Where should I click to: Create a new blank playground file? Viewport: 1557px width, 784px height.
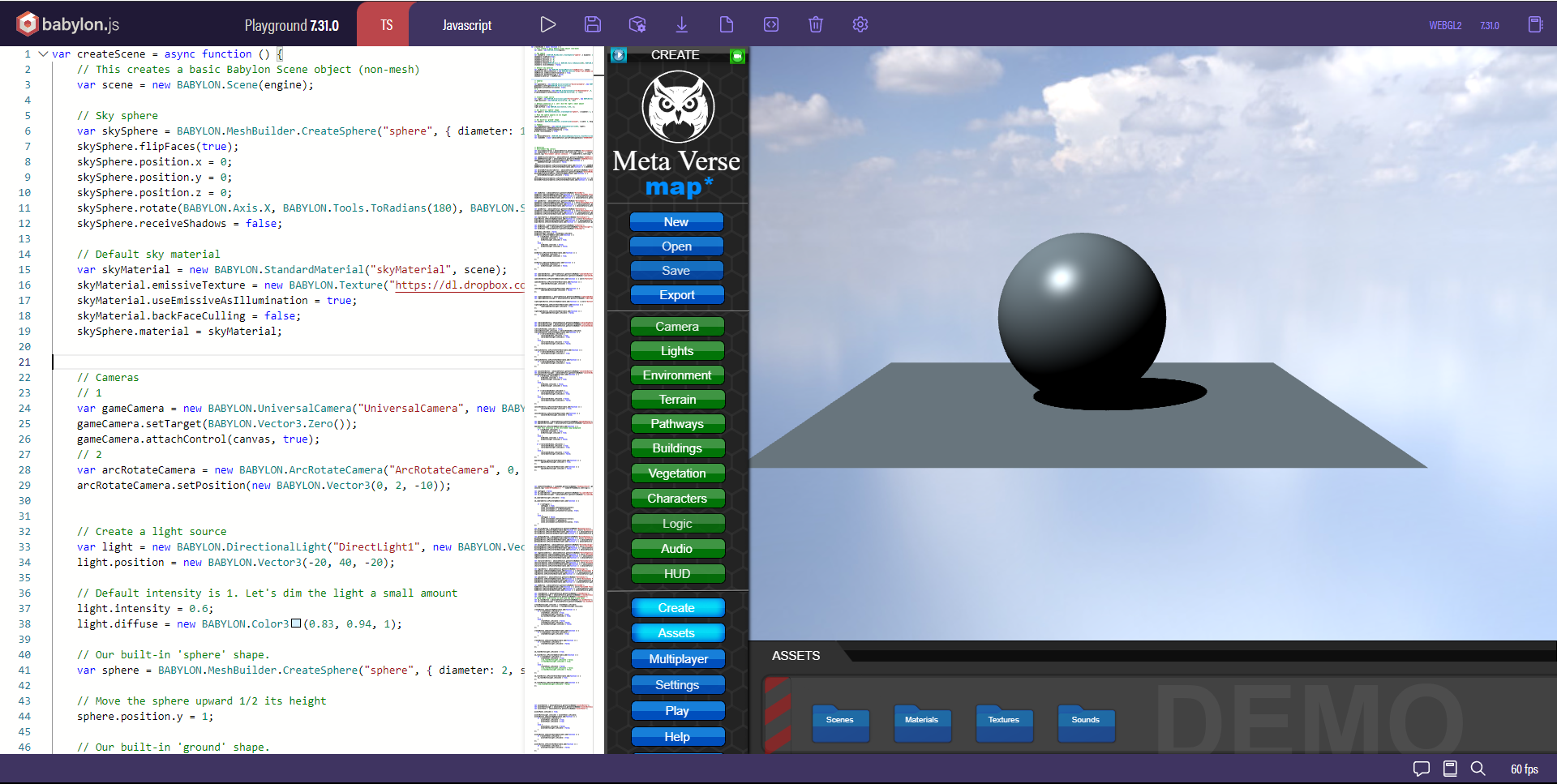tap(727, 24)
